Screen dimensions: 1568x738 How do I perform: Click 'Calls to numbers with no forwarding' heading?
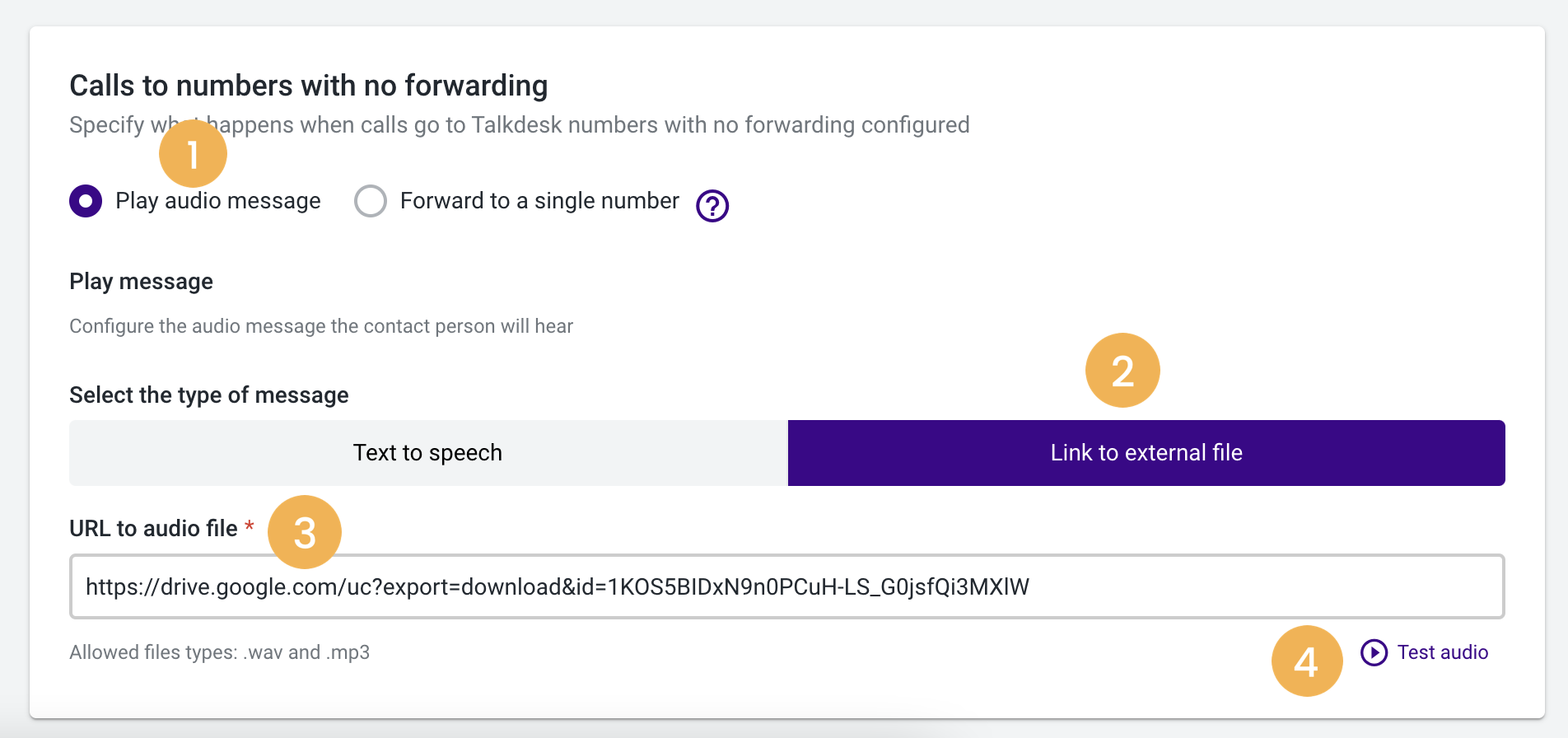(309, 86)
